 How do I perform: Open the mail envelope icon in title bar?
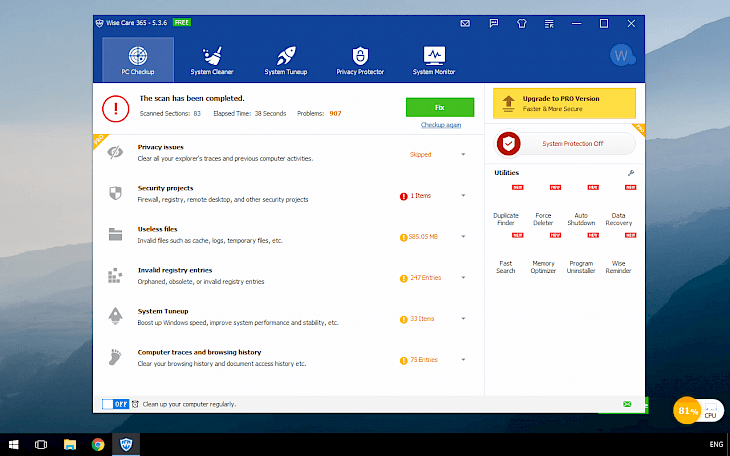[x=465, y=23]
